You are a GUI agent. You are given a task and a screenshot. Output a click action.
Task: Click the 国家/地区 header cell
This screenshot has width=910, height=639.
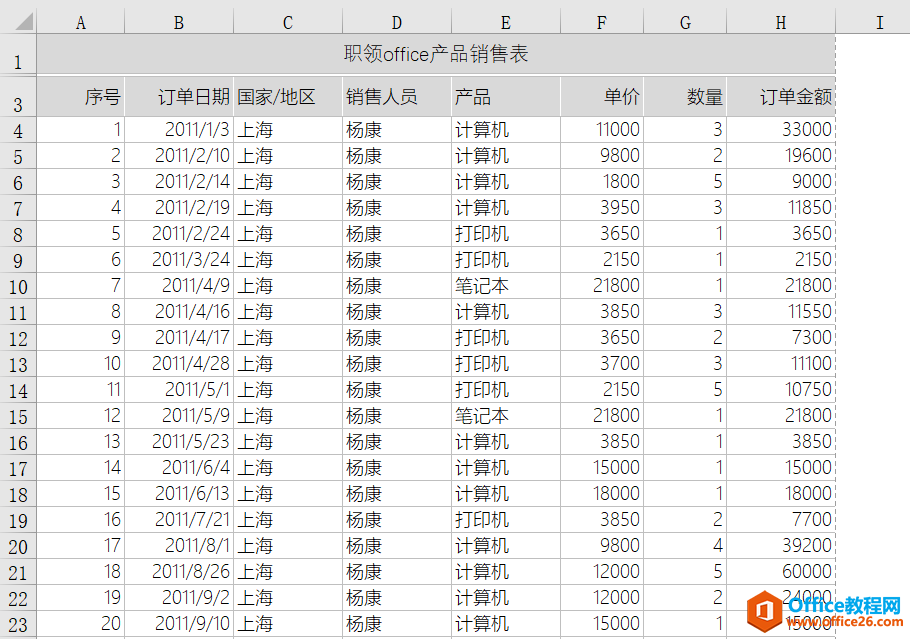coord(288,97)
